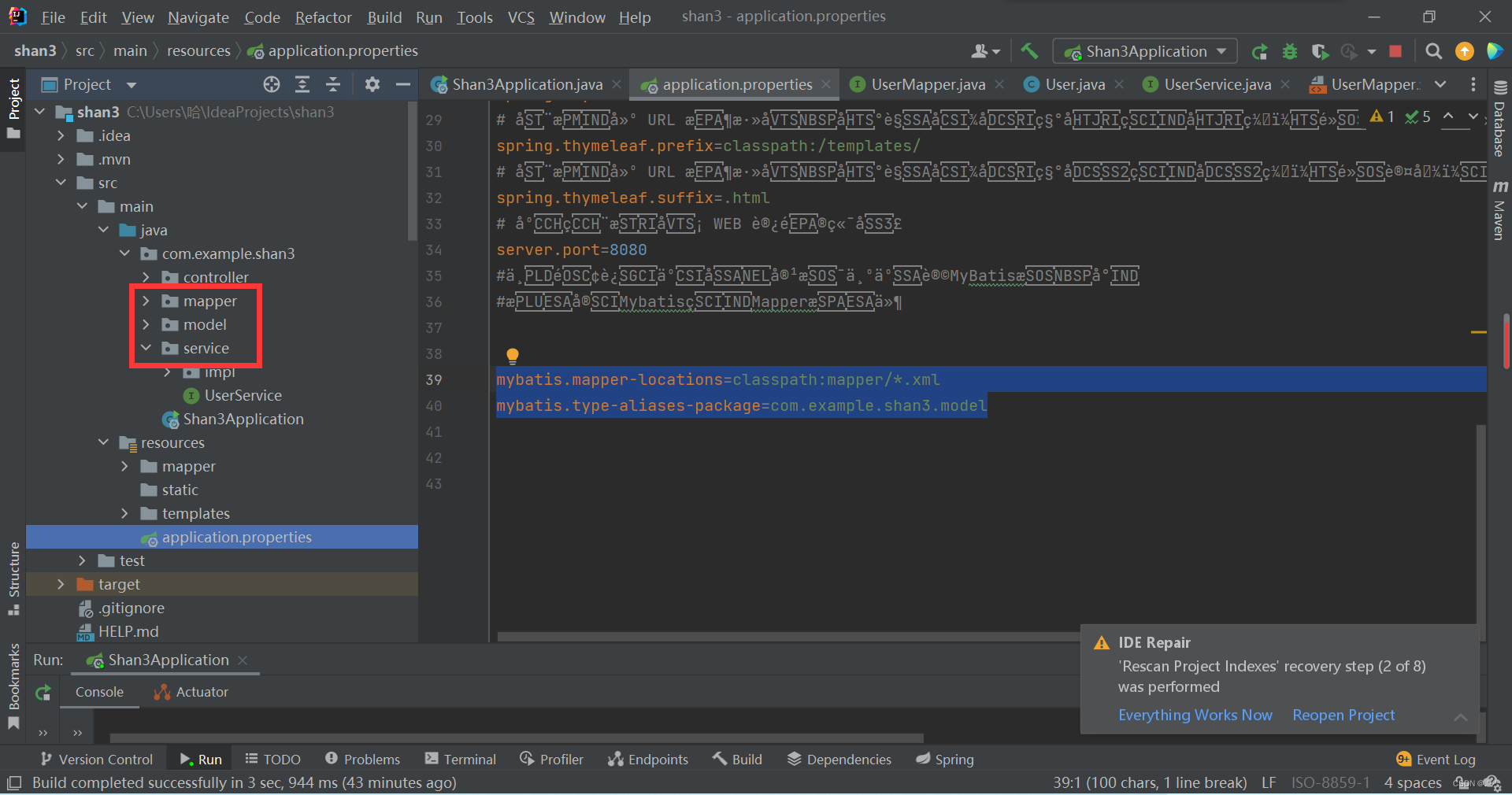Start debugging with the bug icon
The height and width of the screenshot is (795, 1512).
pos(1289,51)
